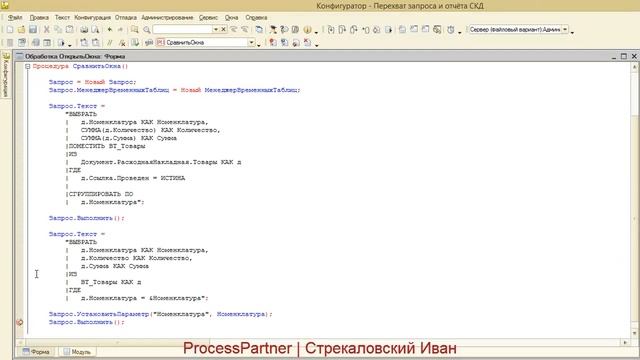Expand СравнитьОкна procedure list dropdown
Image resolution: width=640 pixels, height=360 pixels.
pyautogui.click(x=251, y=42)
